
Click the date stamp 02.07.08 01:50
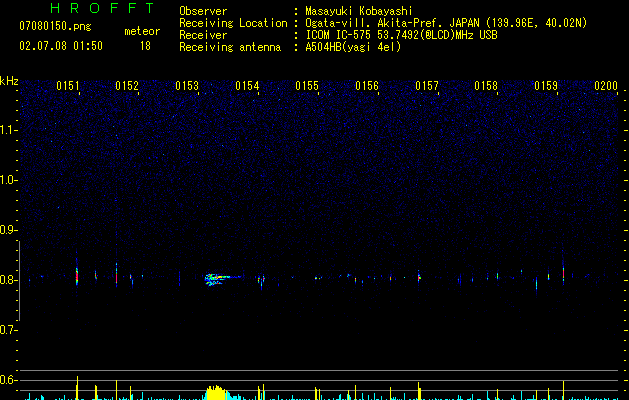pos(61,46)
